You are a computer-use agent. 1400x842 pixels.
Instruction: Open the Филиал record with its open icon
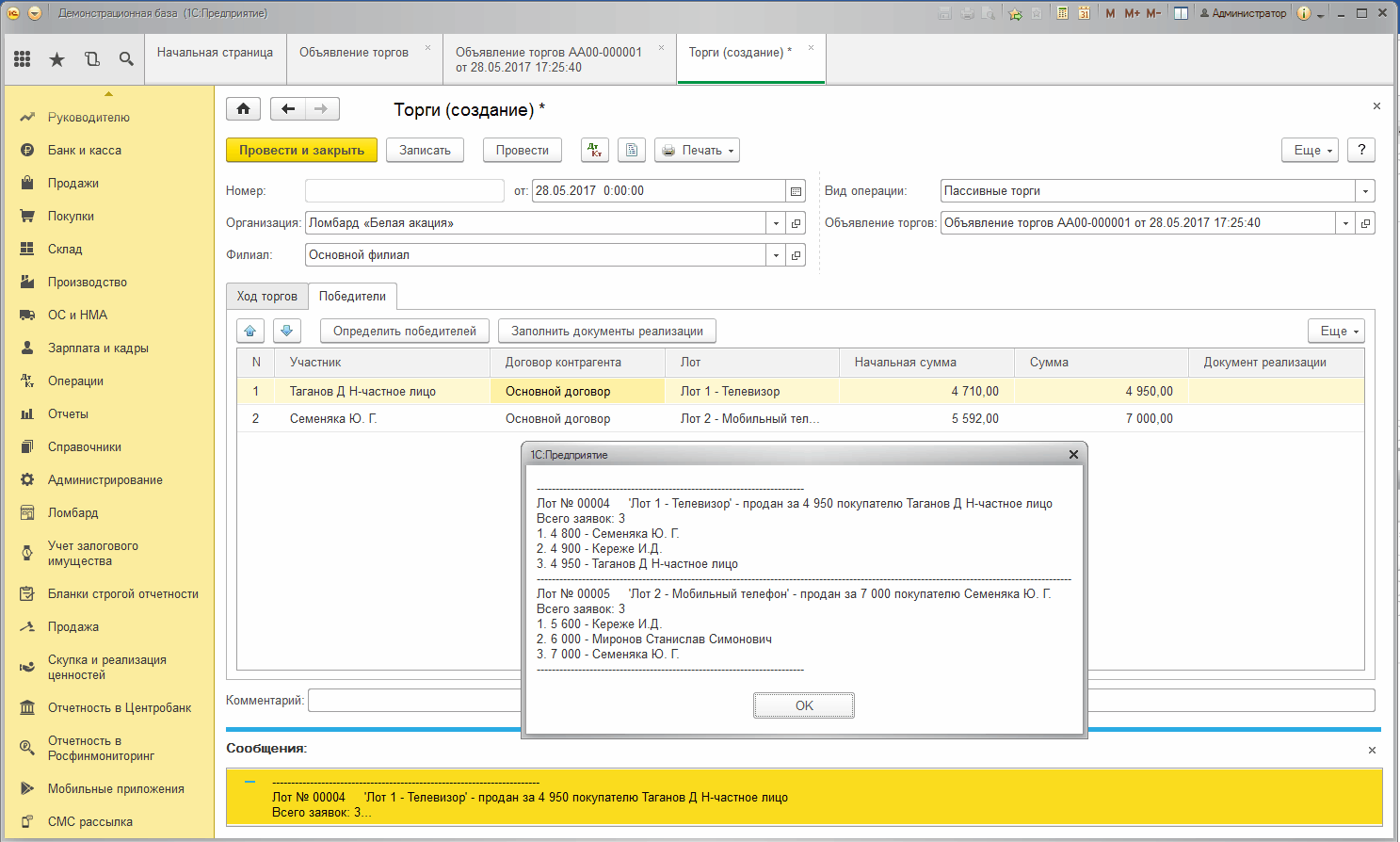(797, 255)
